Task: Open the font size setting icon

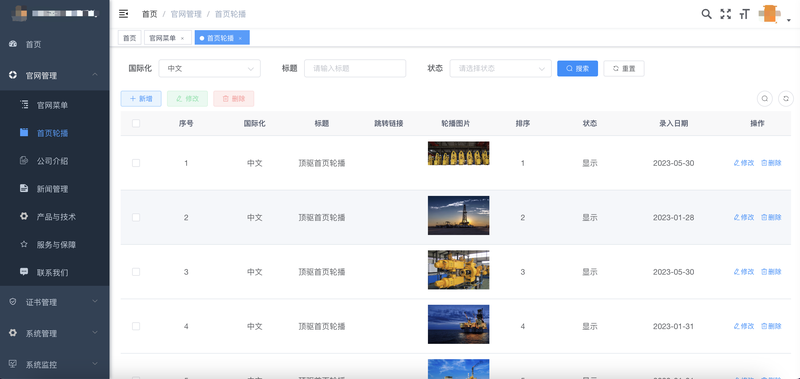Action: (x=745, y=14)
